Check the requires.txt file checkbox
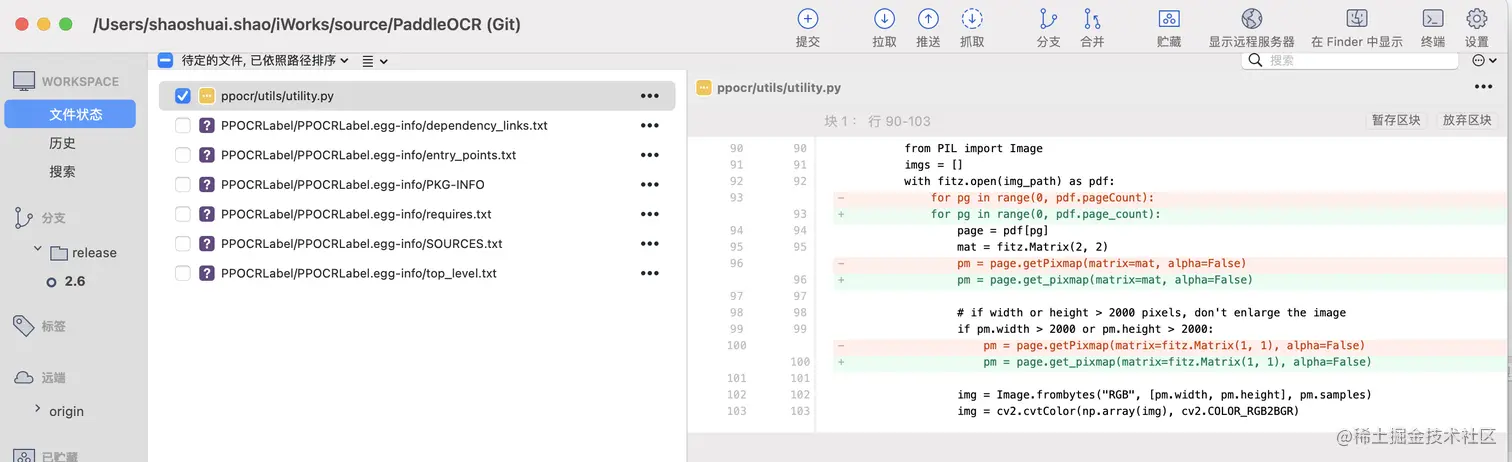Viewport: 1512px width, 462px height. (183, 214)
